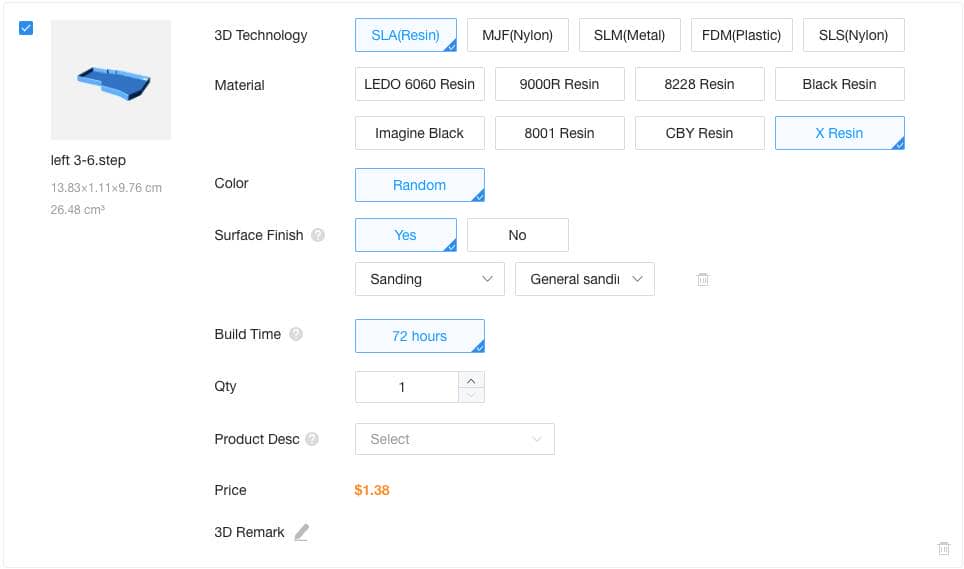964x569 pixels.
Task: Uncheck the left 3-6.step item checkbox
Action: coord(26,28)
